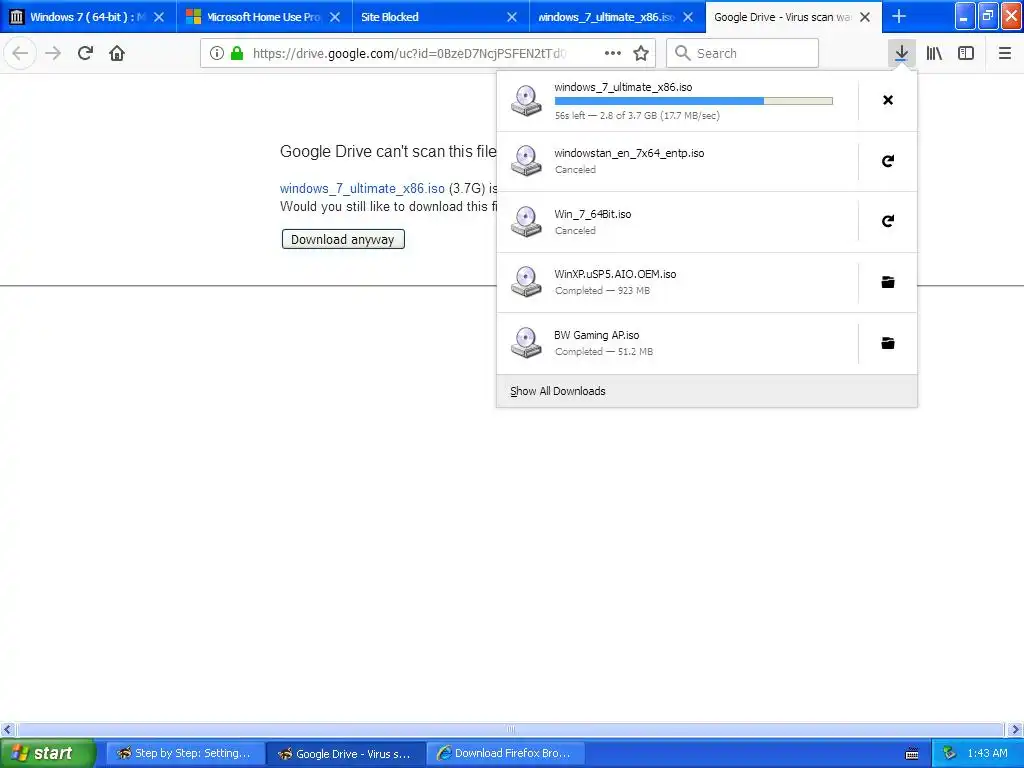The image size is (1024, 768).
Task: Click the WinXP.uSP5.AIO.OEM.iso completed download entry
Action: 677,282
